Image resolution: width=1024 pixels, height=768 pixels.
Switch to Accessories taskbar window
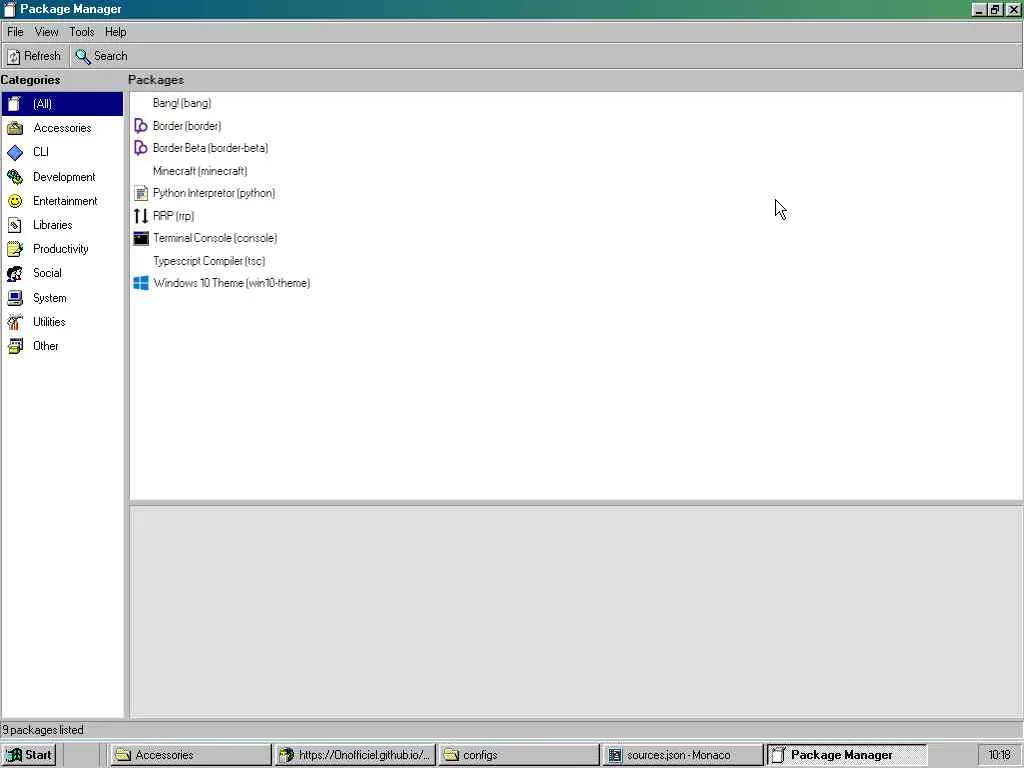(190, 755)
